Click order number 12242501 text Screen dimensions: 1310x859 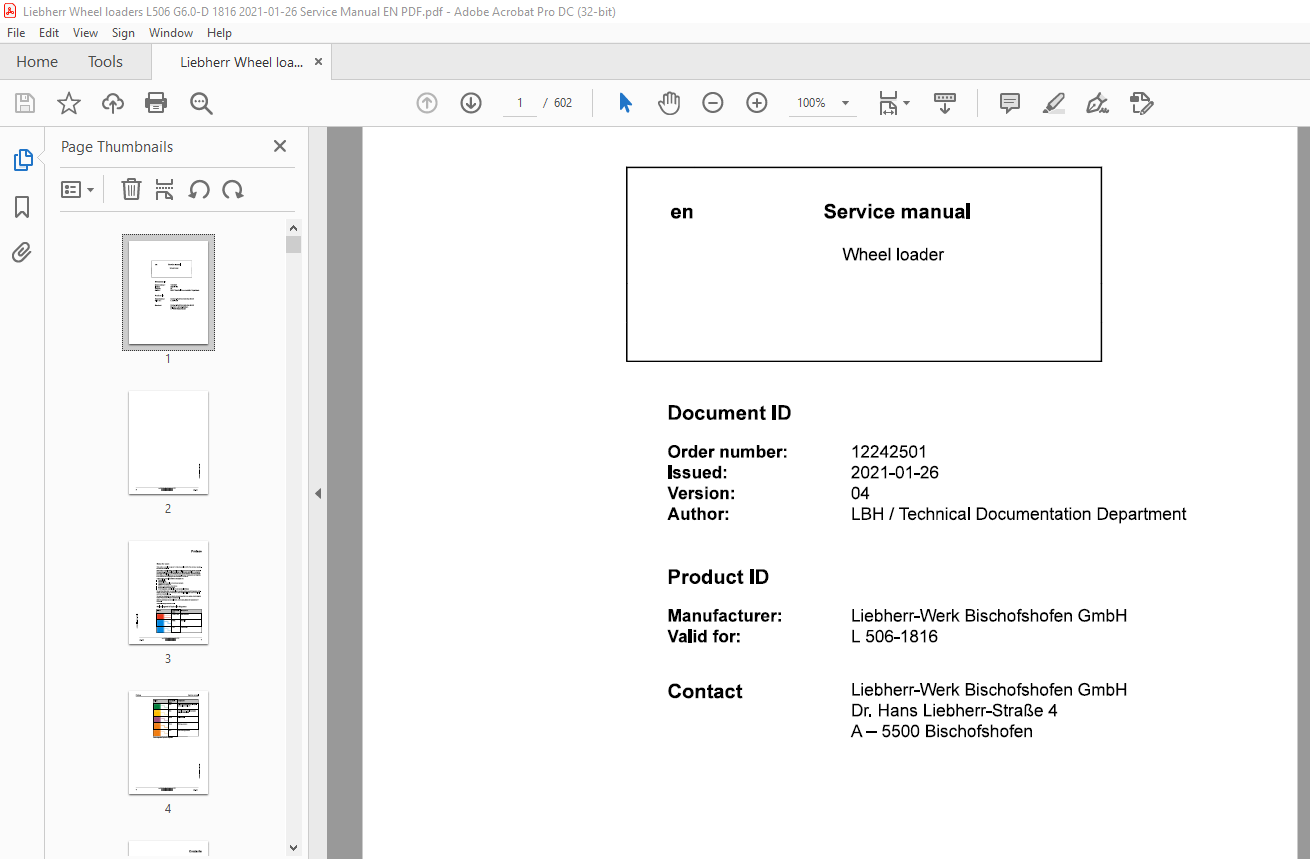tap(889, 452)
